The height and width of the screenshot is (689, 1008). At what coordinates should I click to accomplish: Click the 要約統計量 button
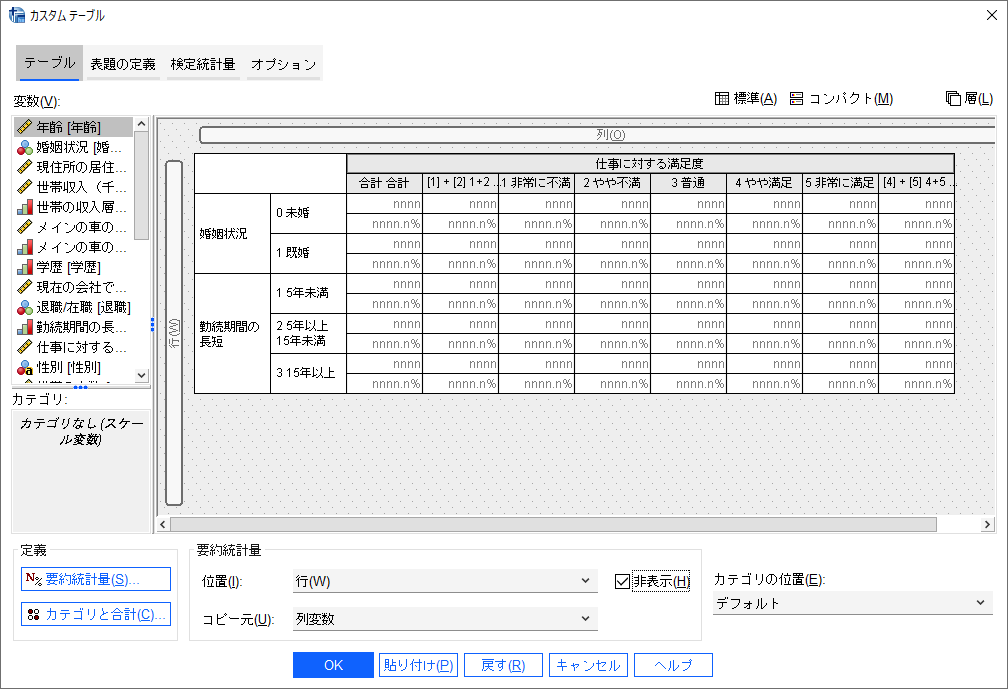pos(96,579)
